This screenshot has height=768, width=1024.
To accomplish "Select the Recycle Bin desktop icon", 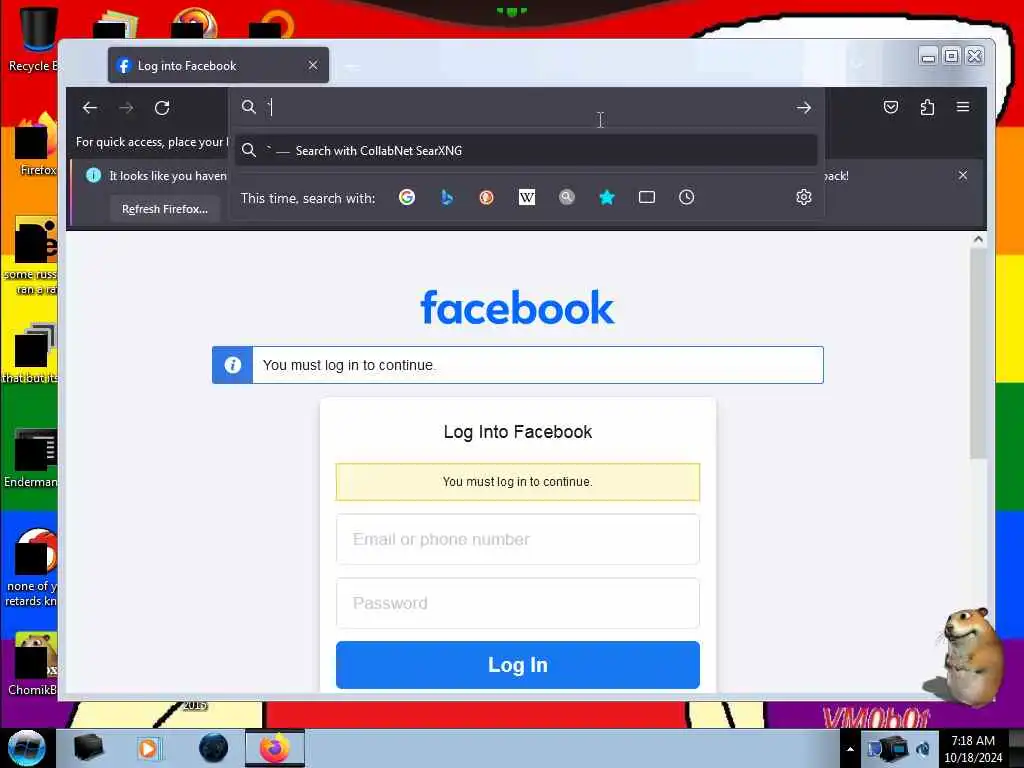I will pos(33,39).
